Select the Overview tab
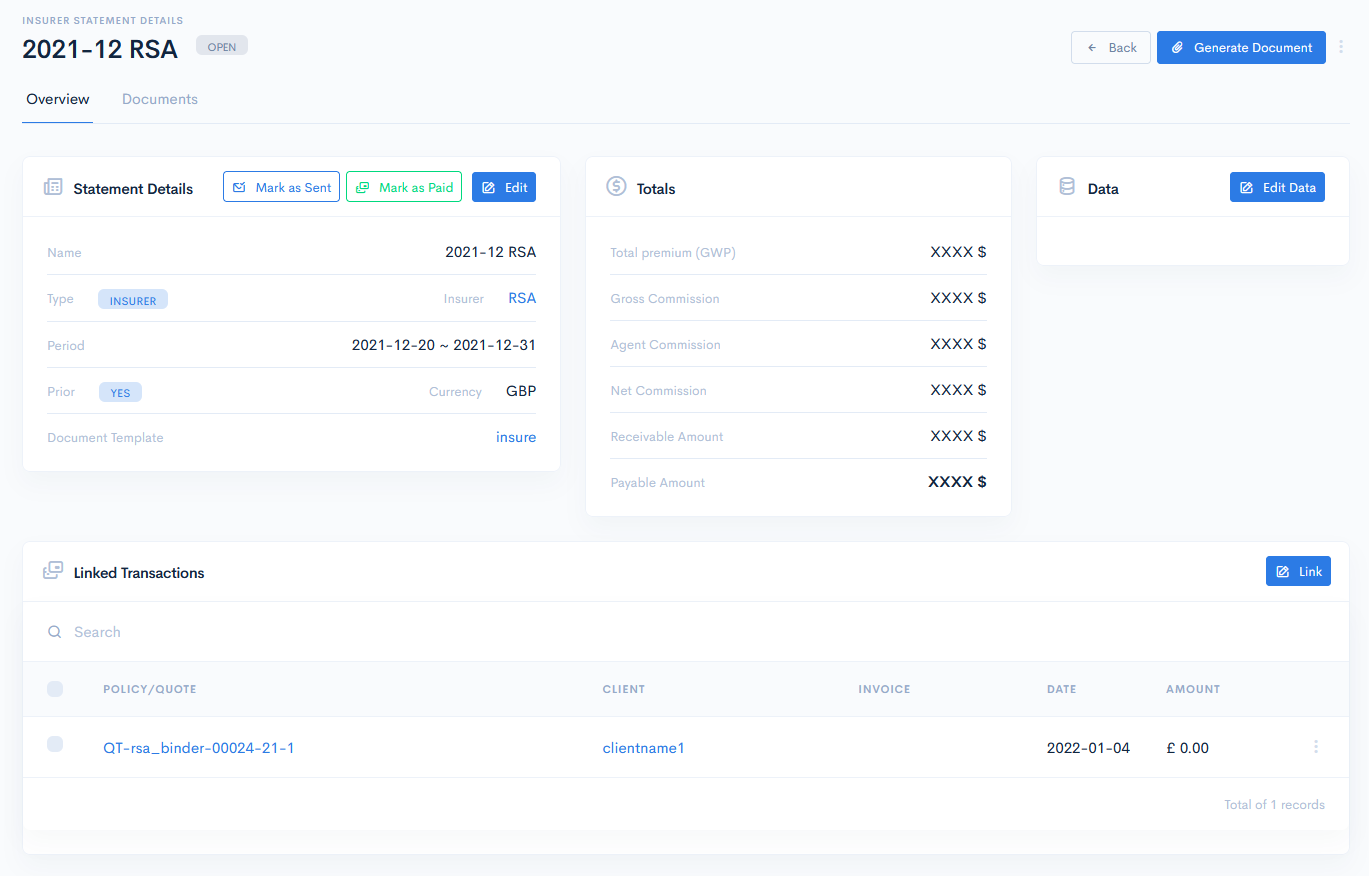Image resolution: width=1369 pixels, height=876 pixels. (x=58, y=99)
